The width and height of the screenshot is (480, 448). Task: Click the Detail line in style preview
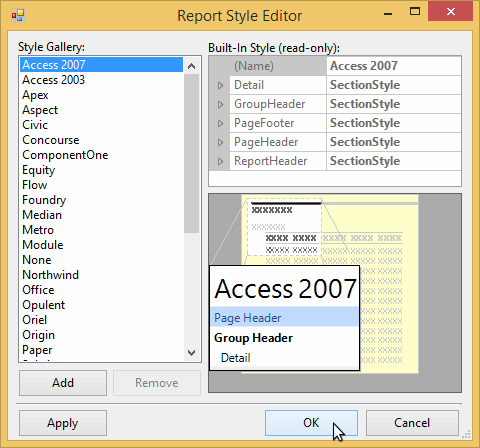click(235, 358)
